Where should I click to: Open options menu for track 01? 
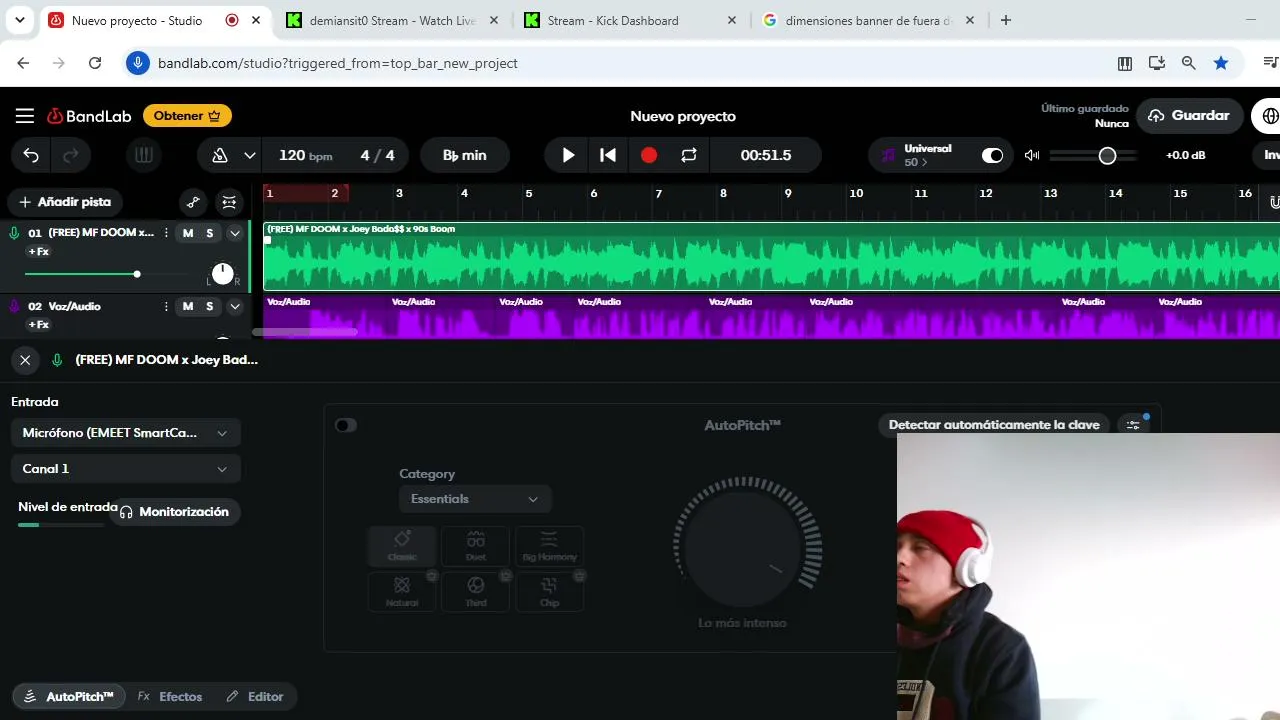tap(166, 233)
